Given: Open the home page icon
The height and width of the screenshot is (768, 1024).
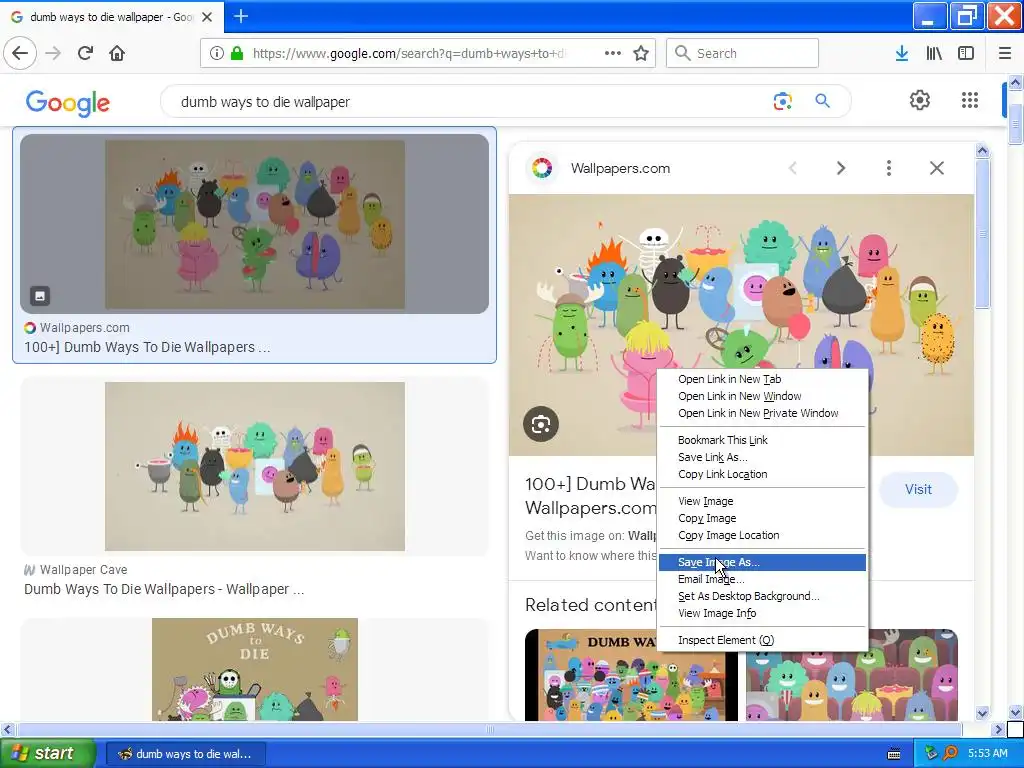Looking at the screenshot, I should pos(117,53).
